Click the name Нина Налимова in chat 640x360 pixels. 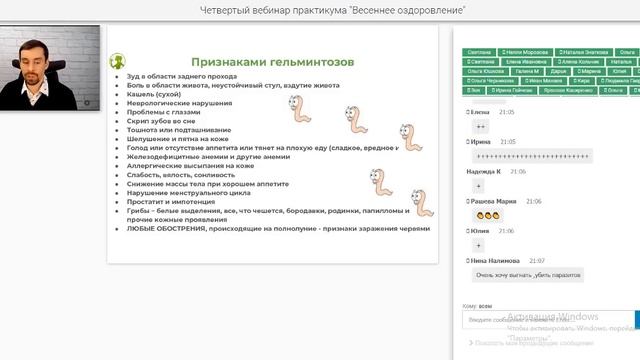(x=495, y=261)
